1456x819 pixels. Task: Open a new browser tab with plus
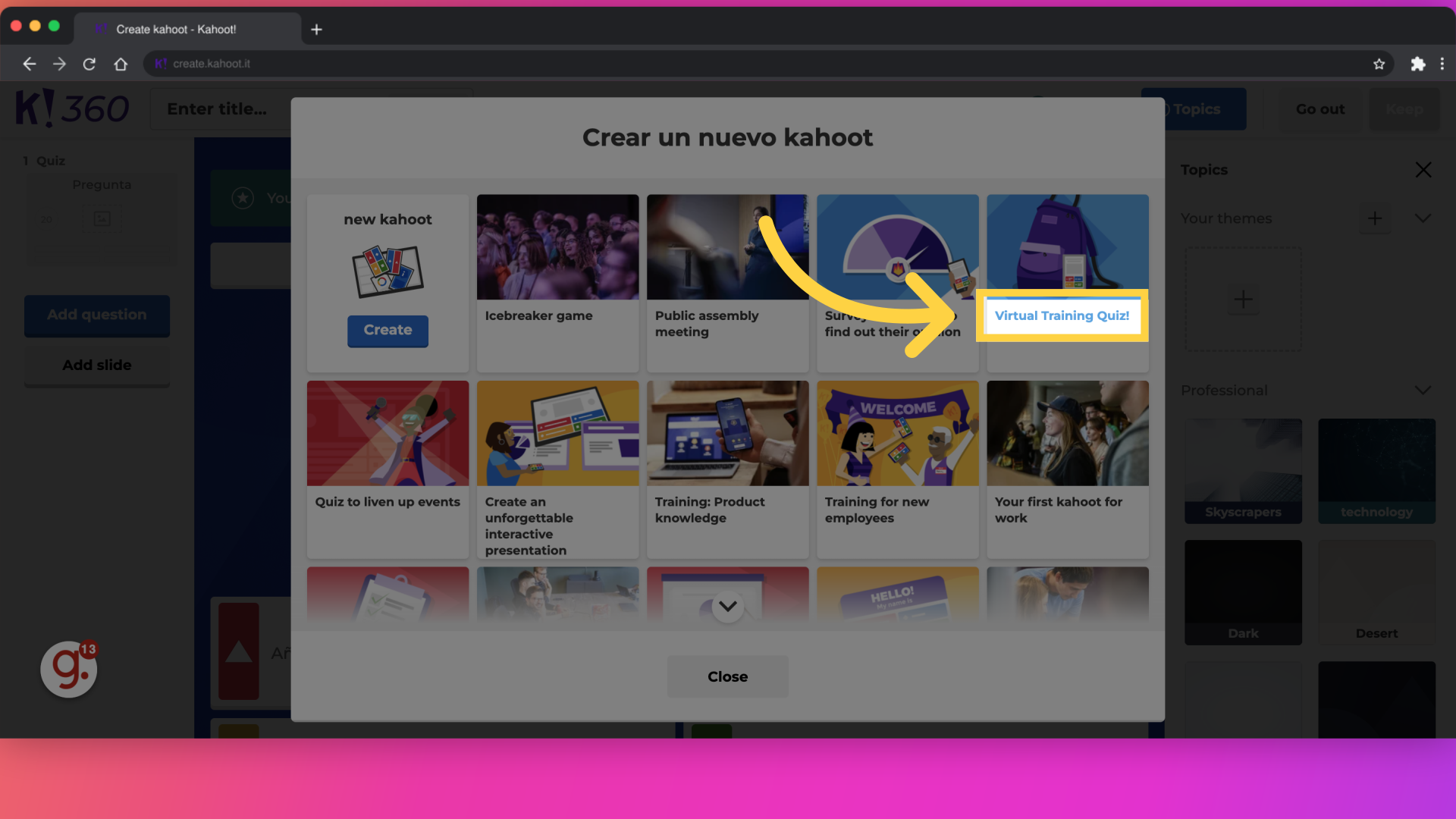click(317, 30)
